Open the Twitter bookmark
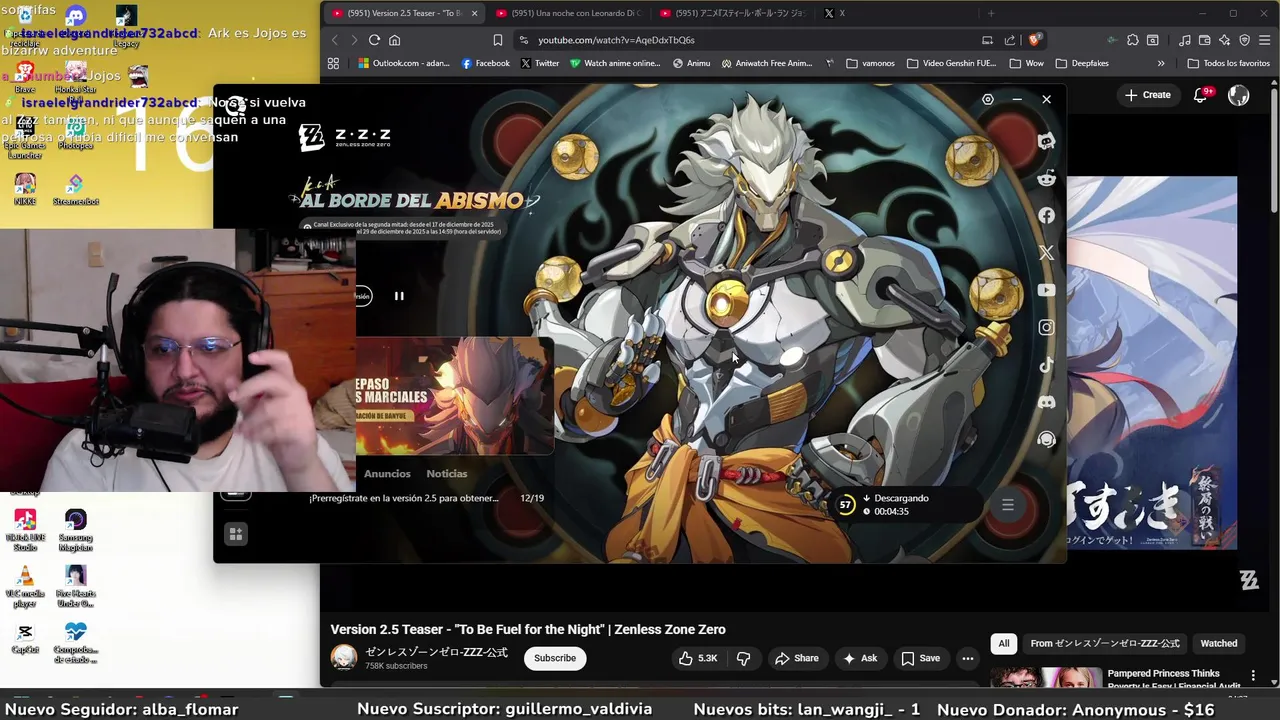1280x720 pixels. click(x=540, y=63)
